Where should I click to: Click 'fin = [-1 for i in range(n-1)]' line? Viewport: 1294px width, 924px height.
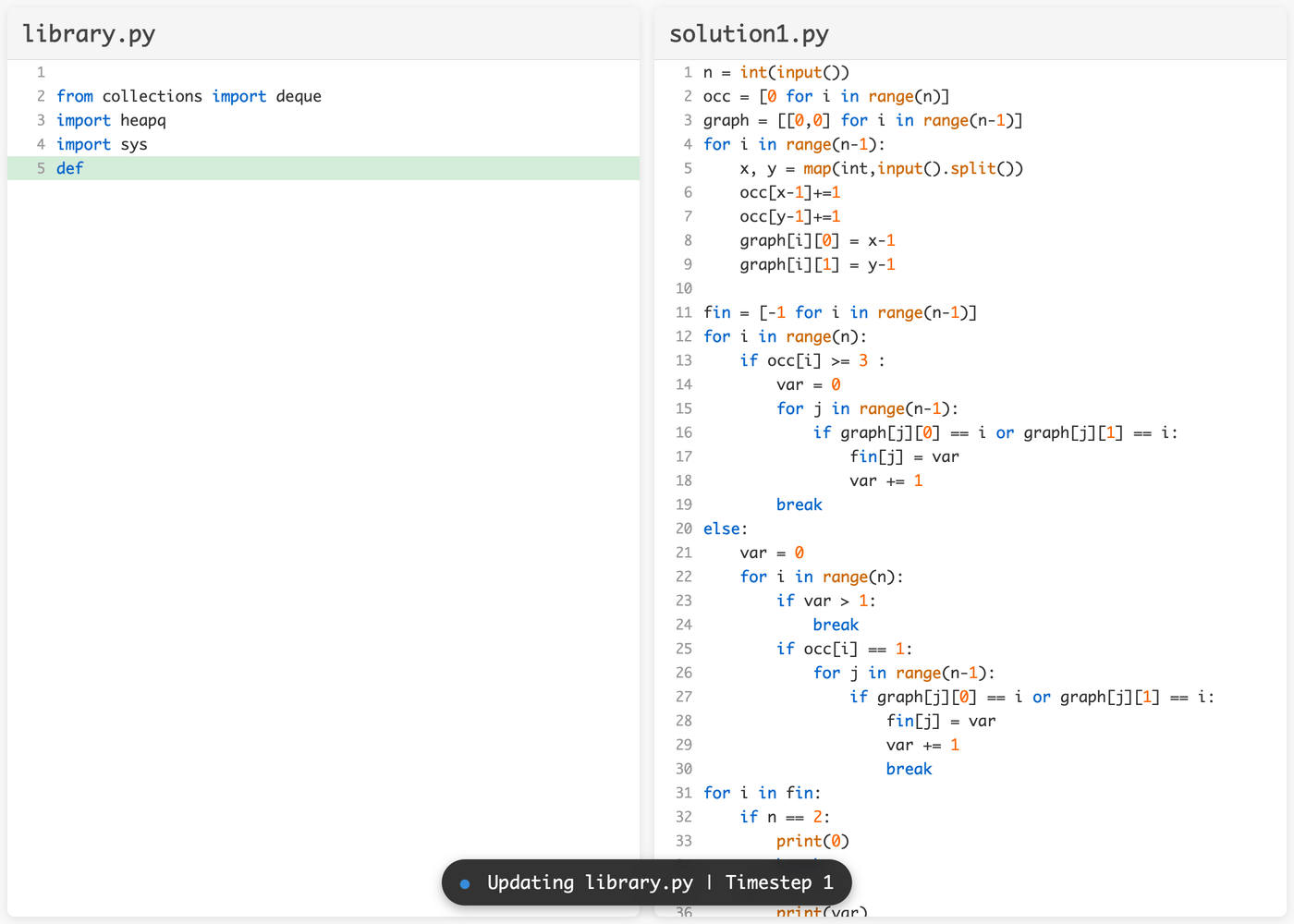click(840, 312)
